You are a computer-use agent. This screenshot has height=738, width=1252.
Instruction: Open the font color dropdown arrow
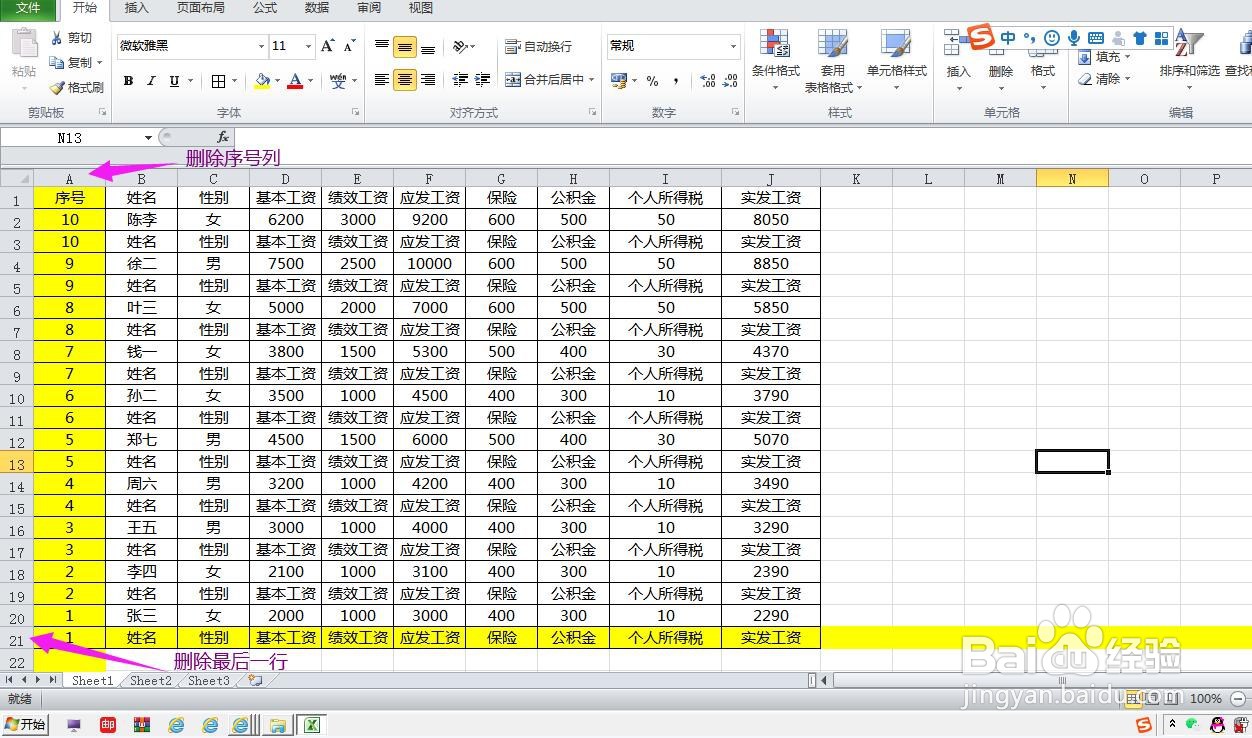click(310, 81)
